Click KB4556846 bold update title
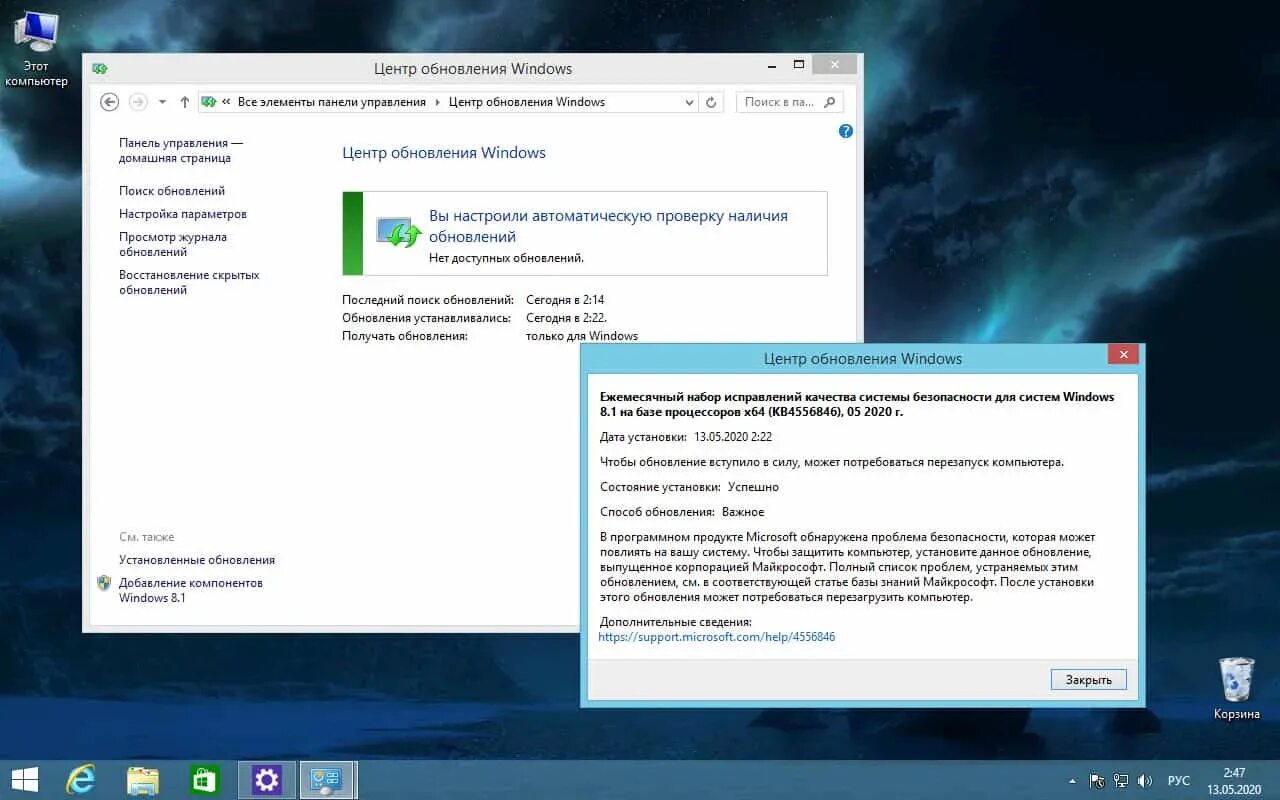 pyautogui.click(x=857, y=404)
